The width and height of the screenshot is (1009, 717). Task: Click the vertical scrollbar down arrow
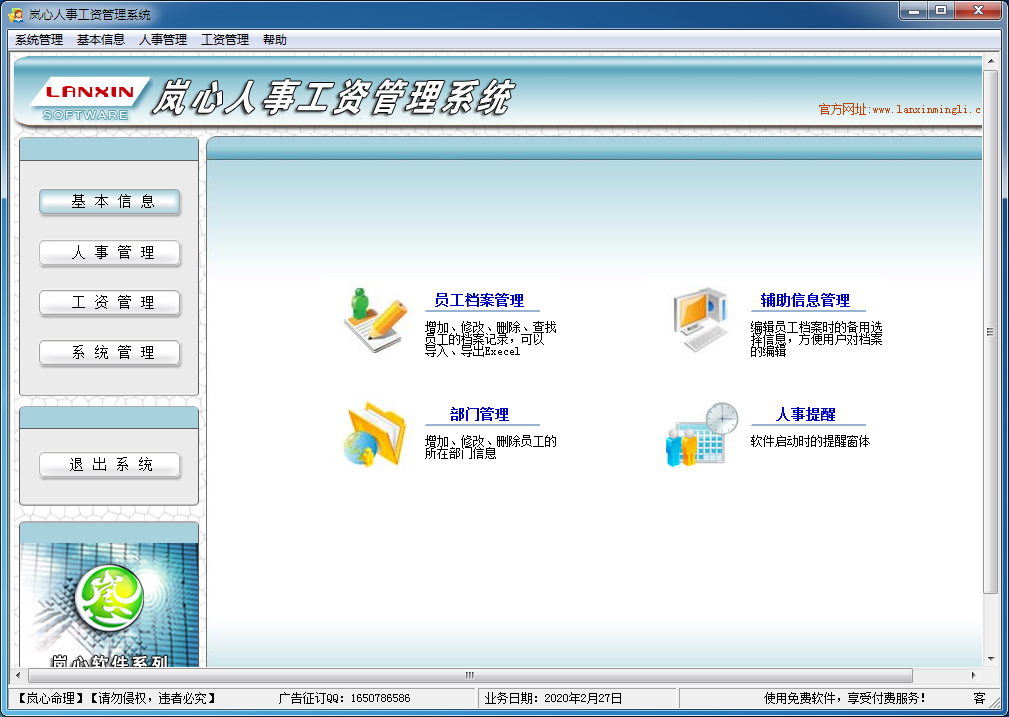click(990, 659)
